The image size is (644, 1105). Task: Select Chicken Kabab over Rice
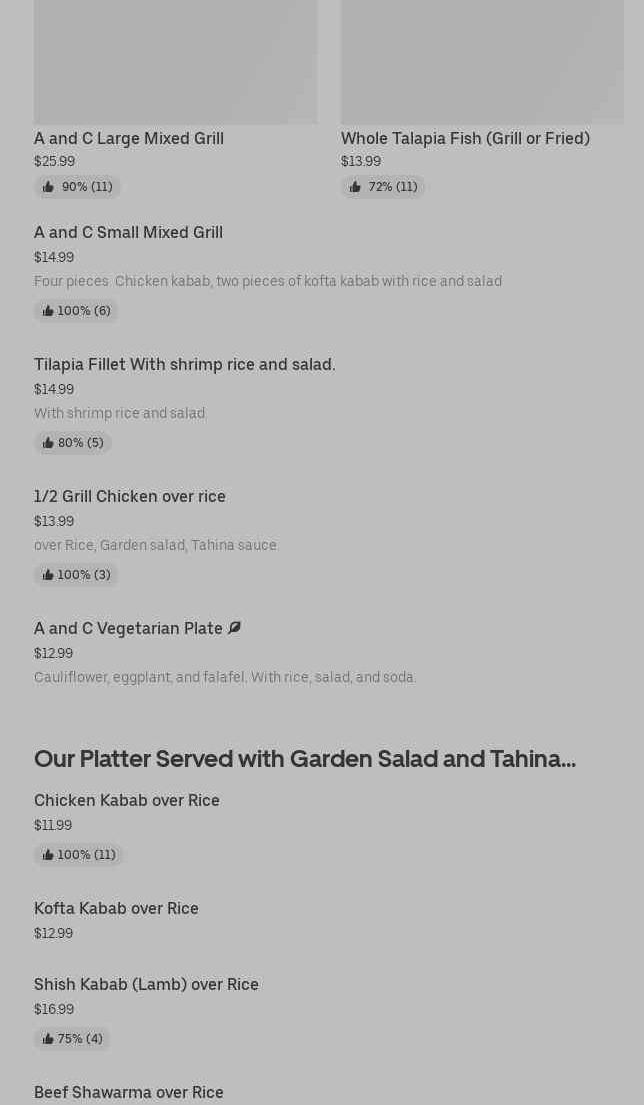[x=127, y=800]
